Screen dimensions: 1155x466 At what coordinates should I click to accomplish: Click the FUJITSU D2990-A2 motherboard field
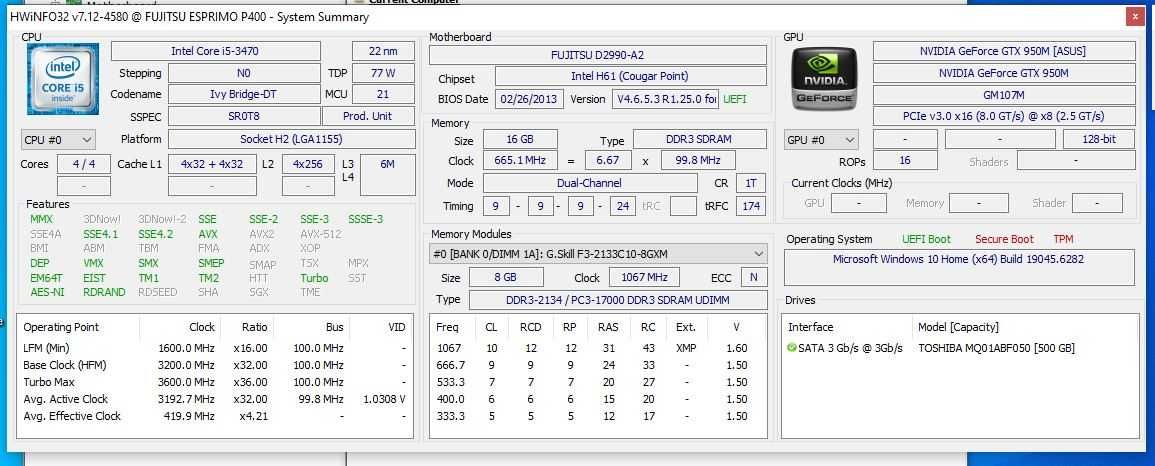coord(597,54)
